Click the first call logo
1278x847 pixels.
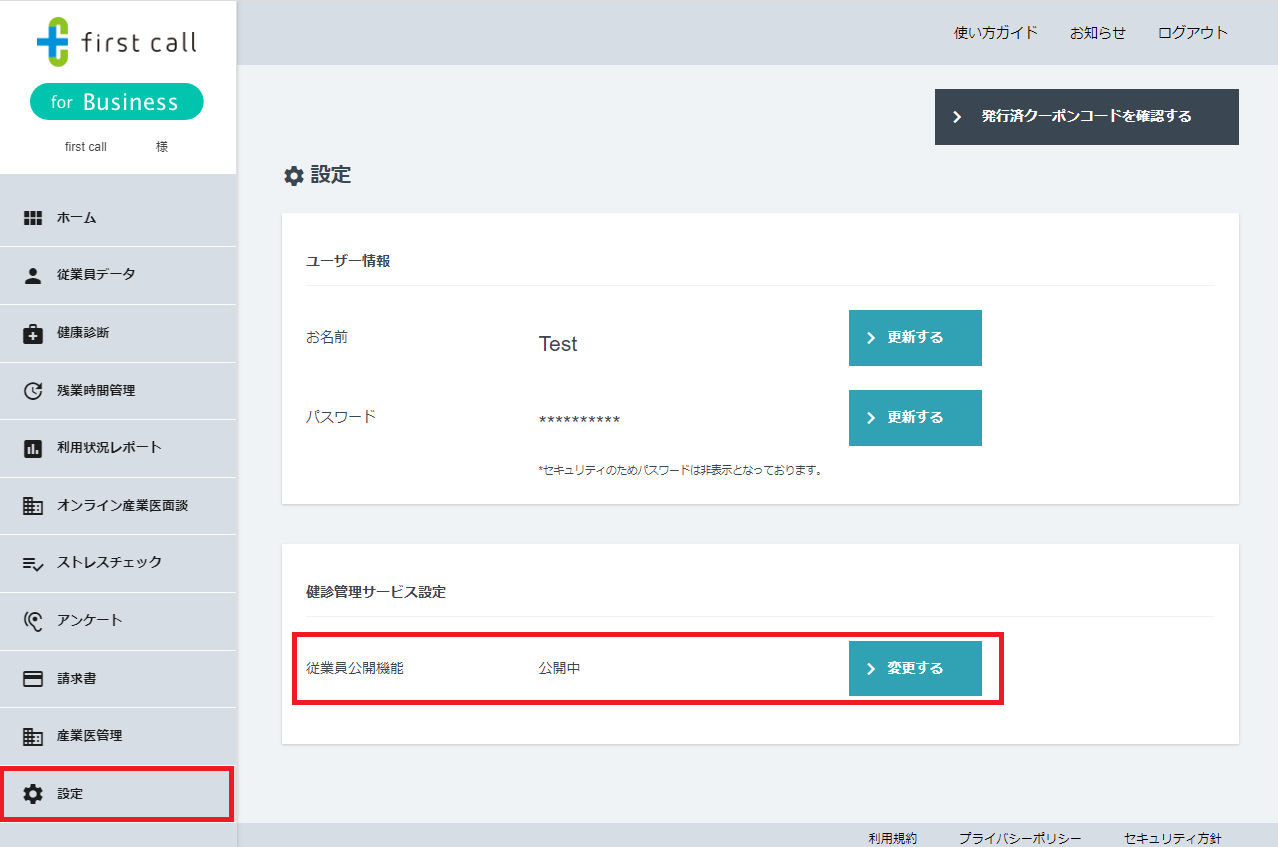click(116, 42)
